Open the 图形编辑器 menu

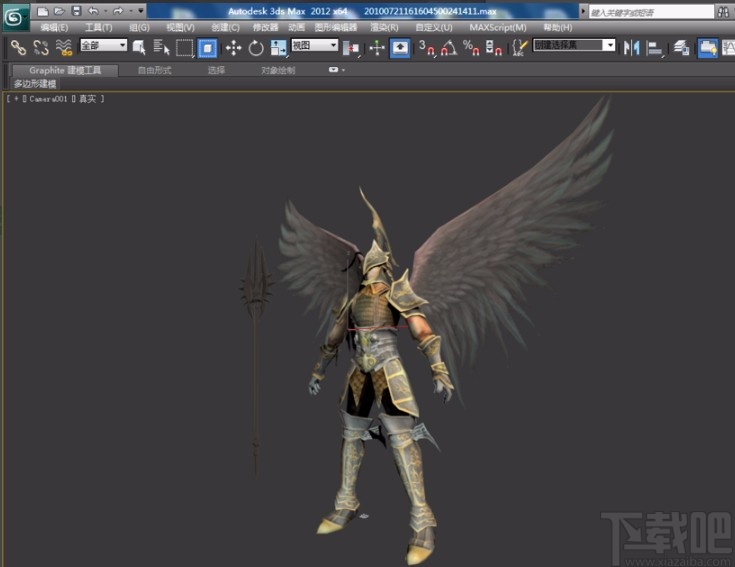pos(336,28)
